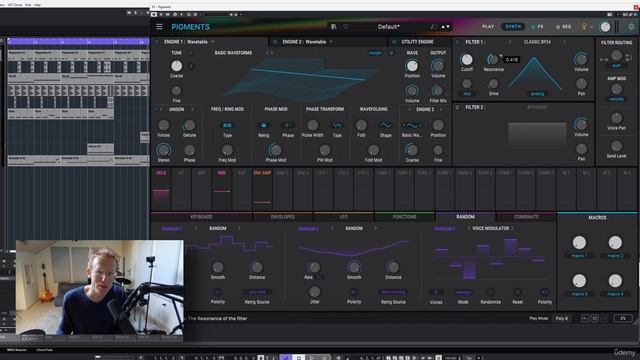Toggle Utility Engine power button
Image resolution: width=640 pixels, height=360 pixels.
click(394, 42)
